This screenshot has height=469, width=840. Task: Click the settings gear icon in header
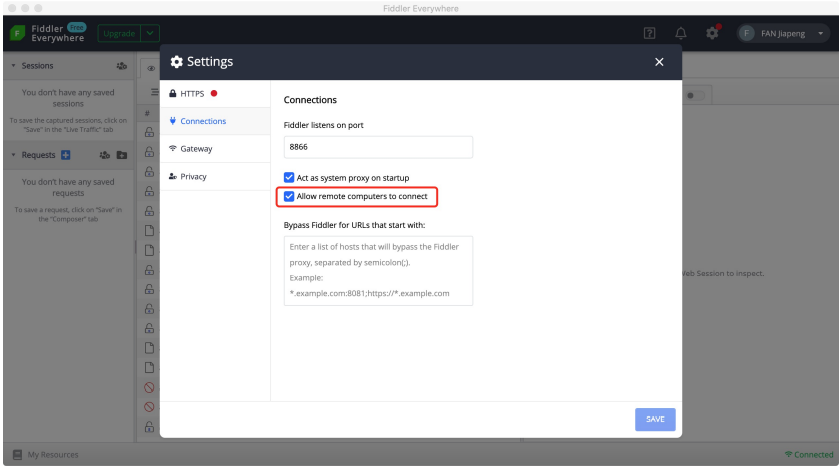(x=713, y=33)
